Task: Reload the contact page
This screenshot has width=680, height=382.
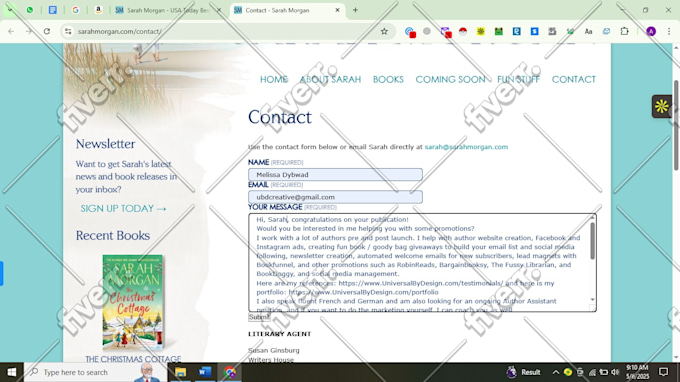Action: tap(47, 31)
